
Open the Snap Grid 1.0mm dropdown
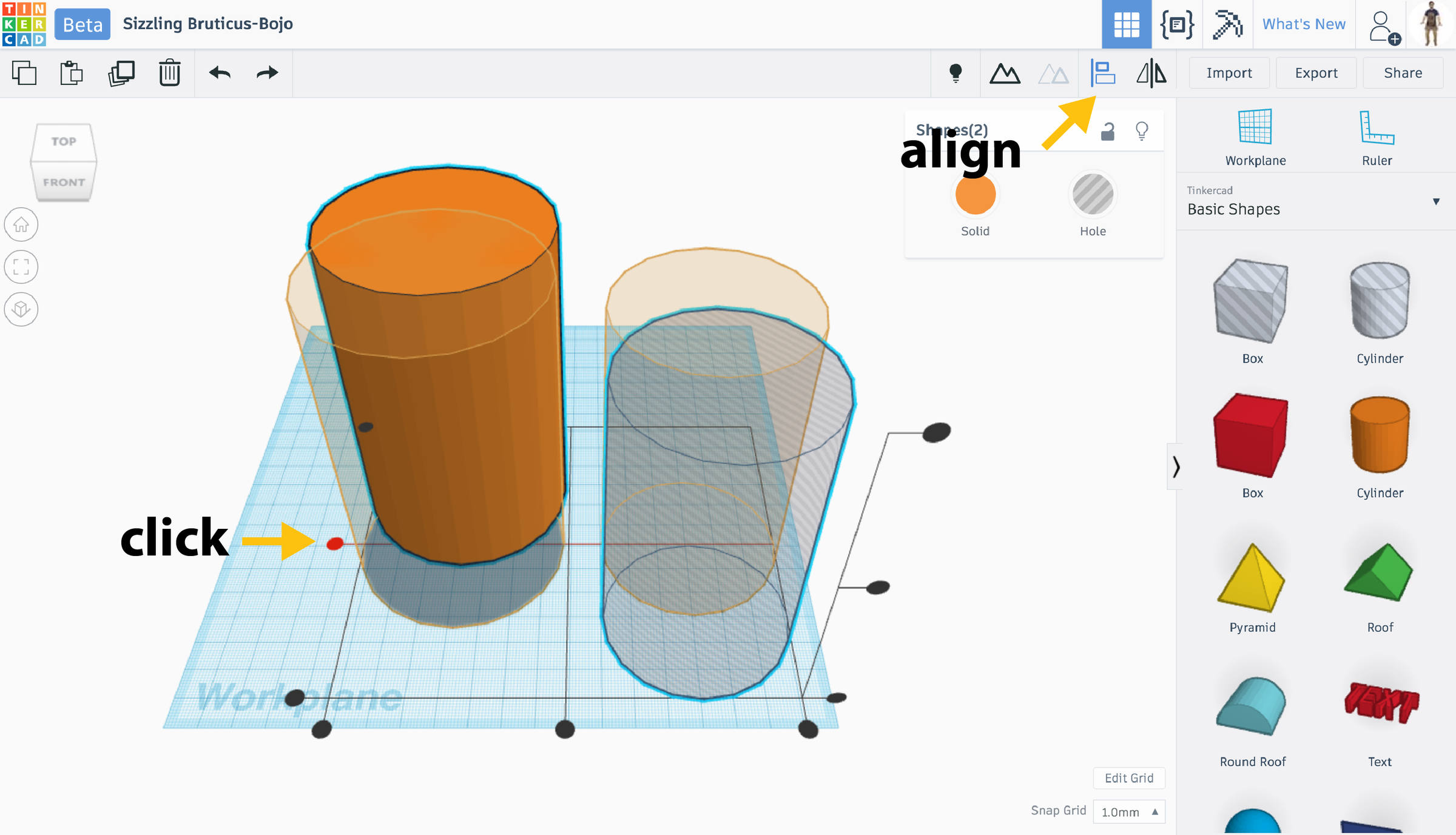[x=1129, y=812]
